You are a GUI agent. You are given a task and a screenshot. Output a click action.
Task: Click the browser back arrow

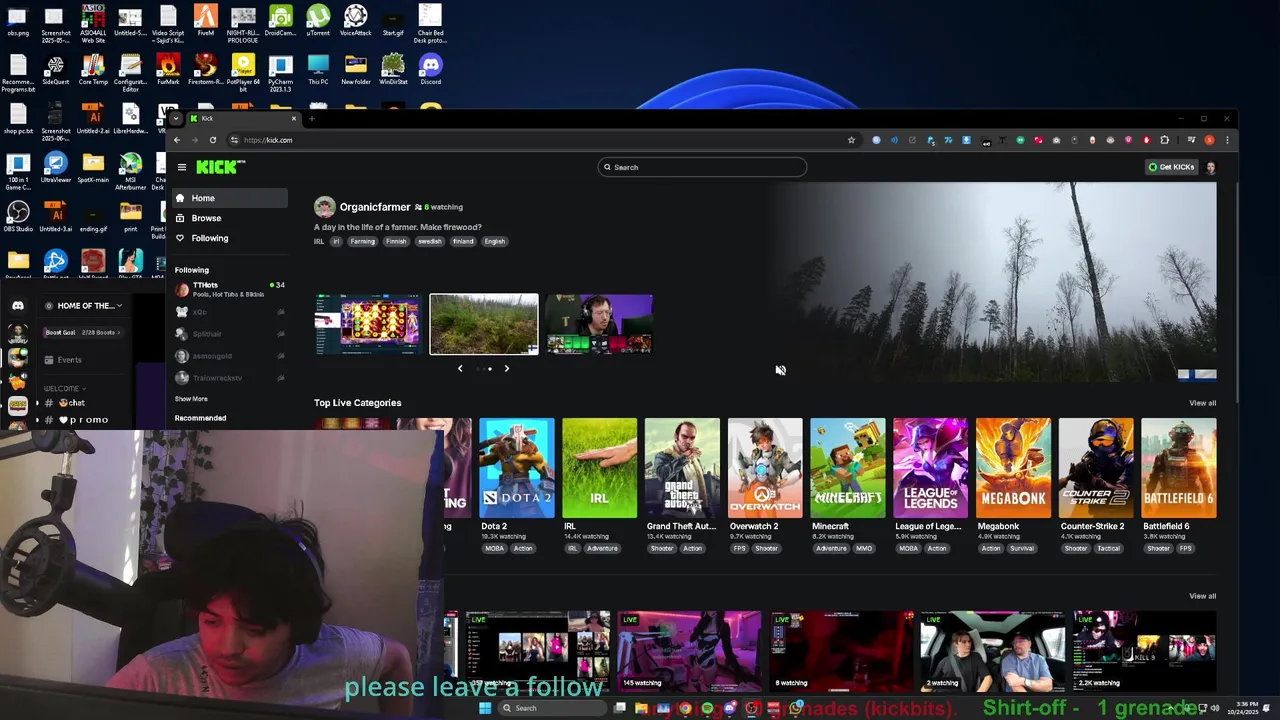tap(177, 140)
